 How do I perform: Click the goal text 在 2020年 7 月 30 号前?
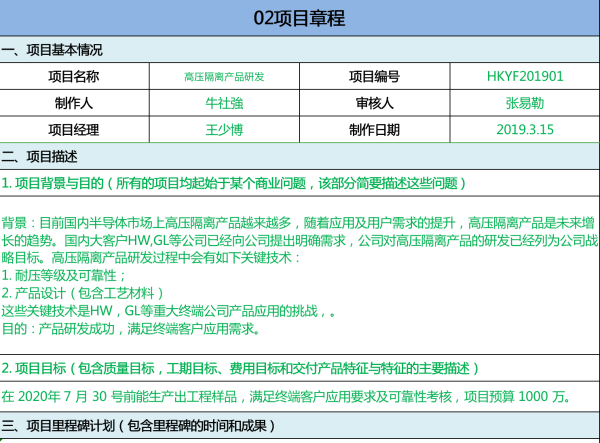pyautogui.click(x=286, y=397)
